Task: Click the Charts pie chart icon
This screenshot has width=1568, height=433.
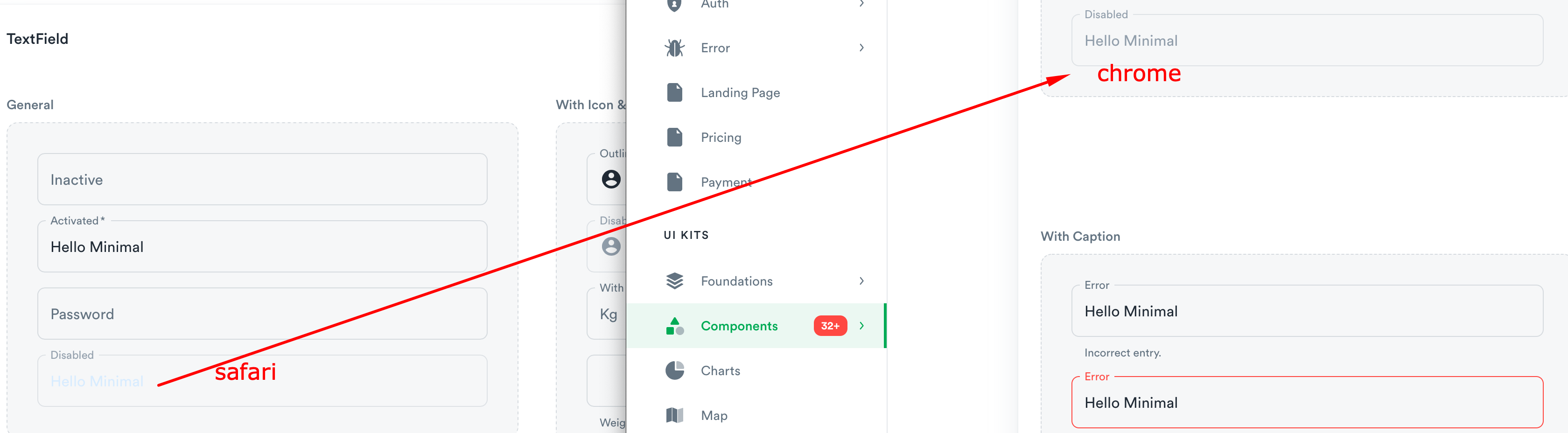Action: point(674,370)
